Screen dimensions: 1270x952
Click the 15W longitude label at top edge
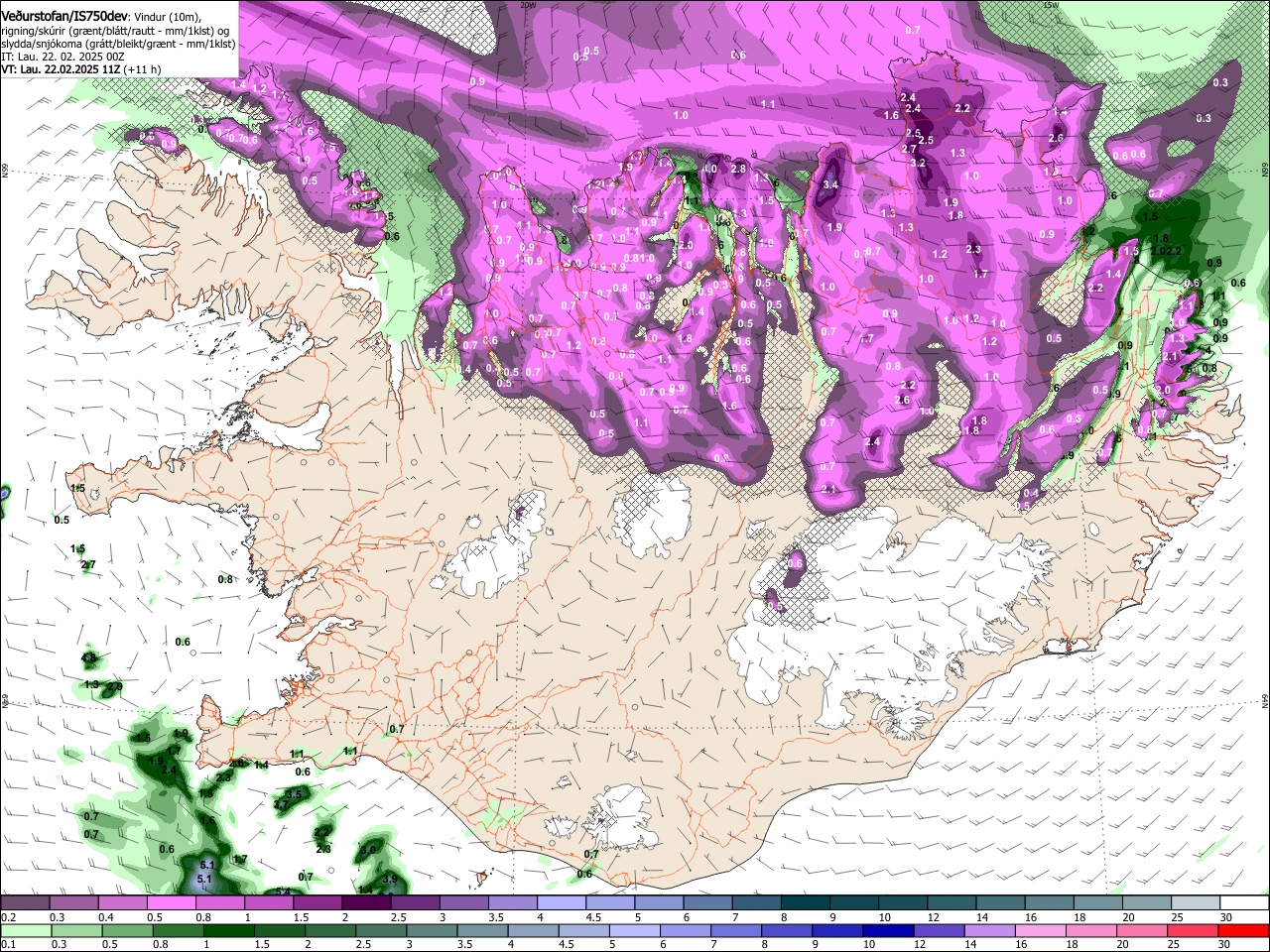click(1050, 4)
